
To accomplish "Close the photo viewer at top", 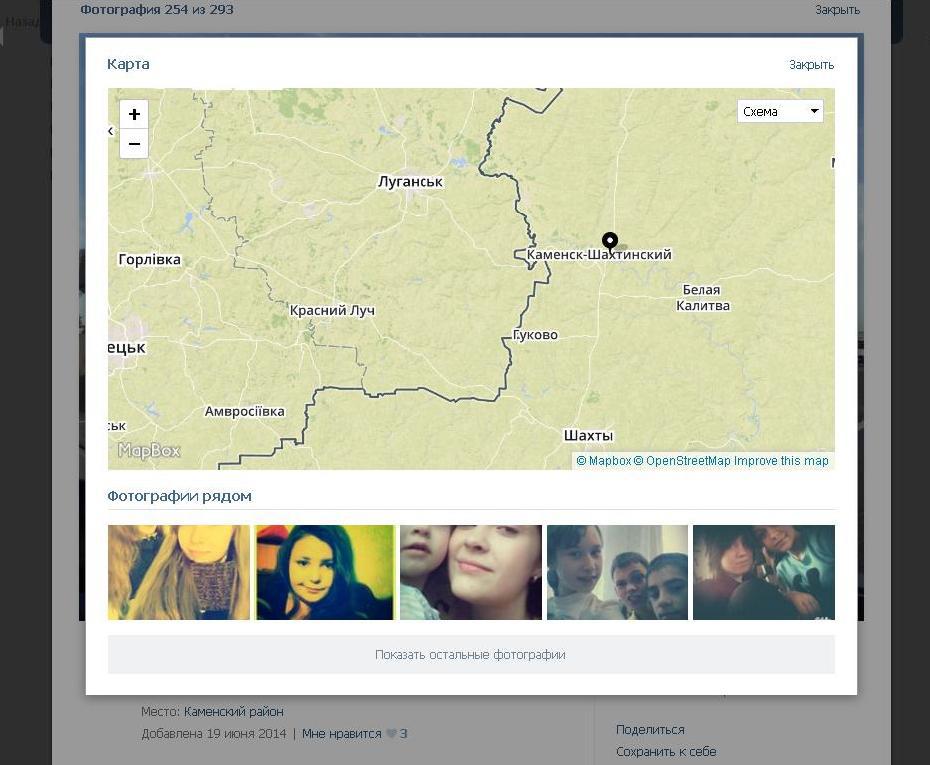I will coord(837,10).
